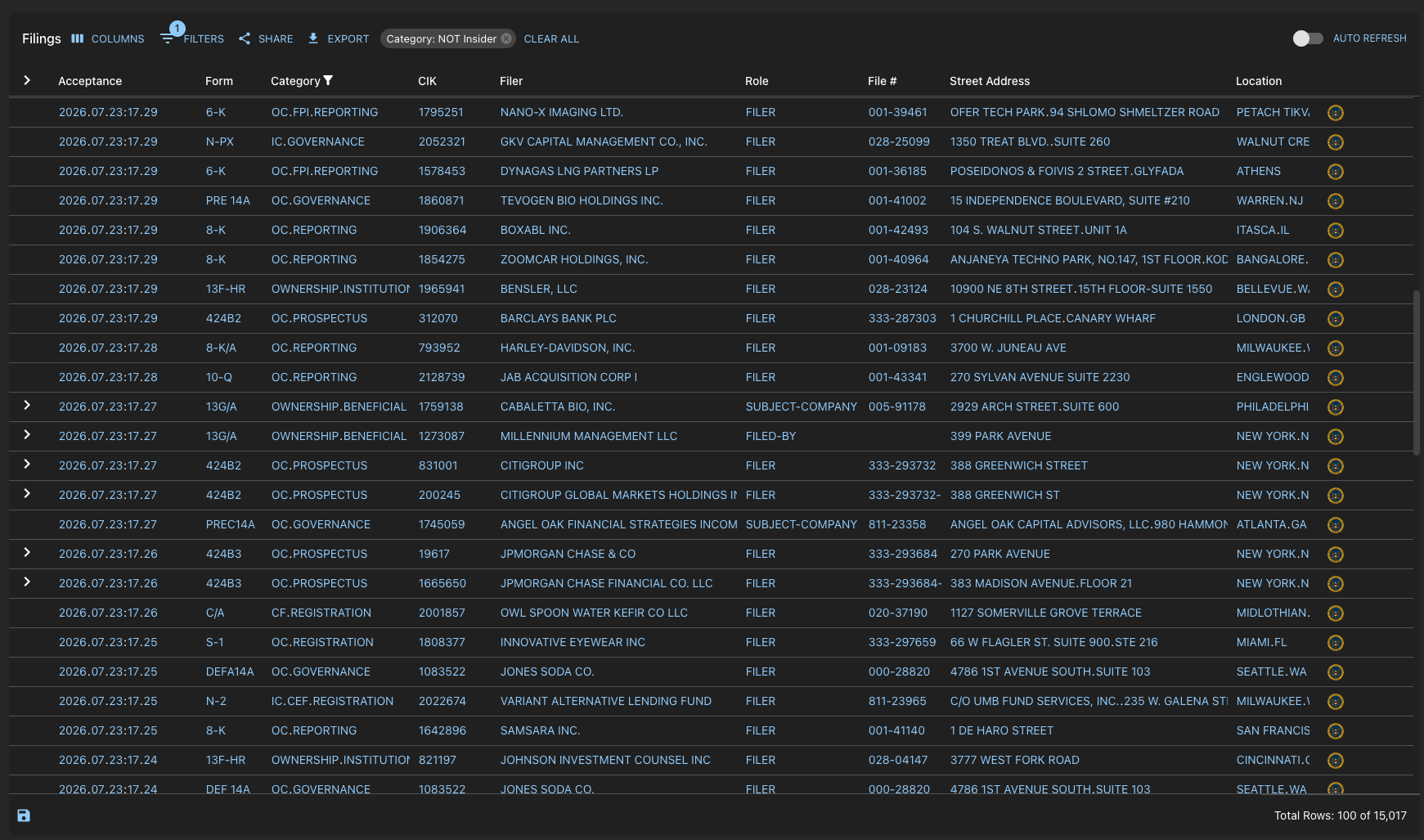The height and width of the screenshot is (840, 1424).
Task: Sort by the Acceptance column header
Action: 90,81
